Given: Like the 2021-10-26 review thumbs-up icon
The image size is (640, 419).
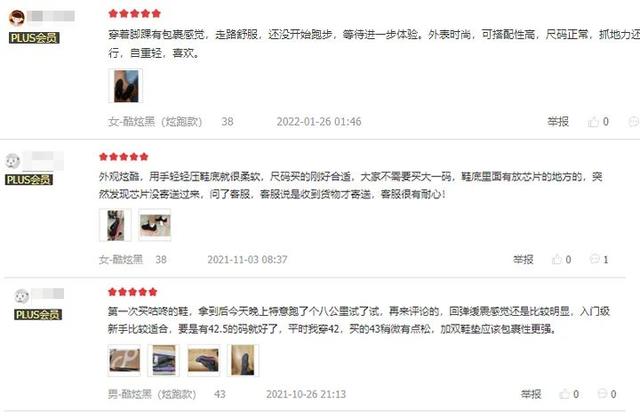Looking at the screenshot, I should coord(564,394).
